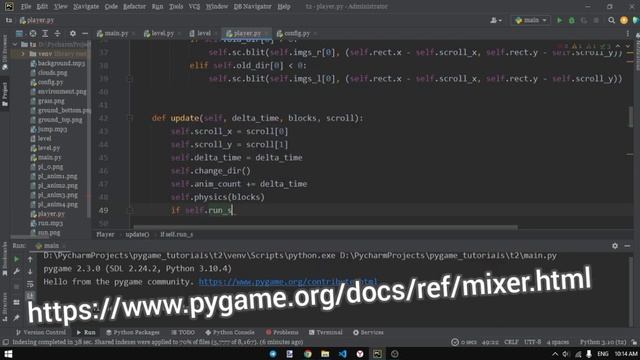Screen dimensions: 640x360
Task: Hide the Project tool window
Action: tap(85, 33)
